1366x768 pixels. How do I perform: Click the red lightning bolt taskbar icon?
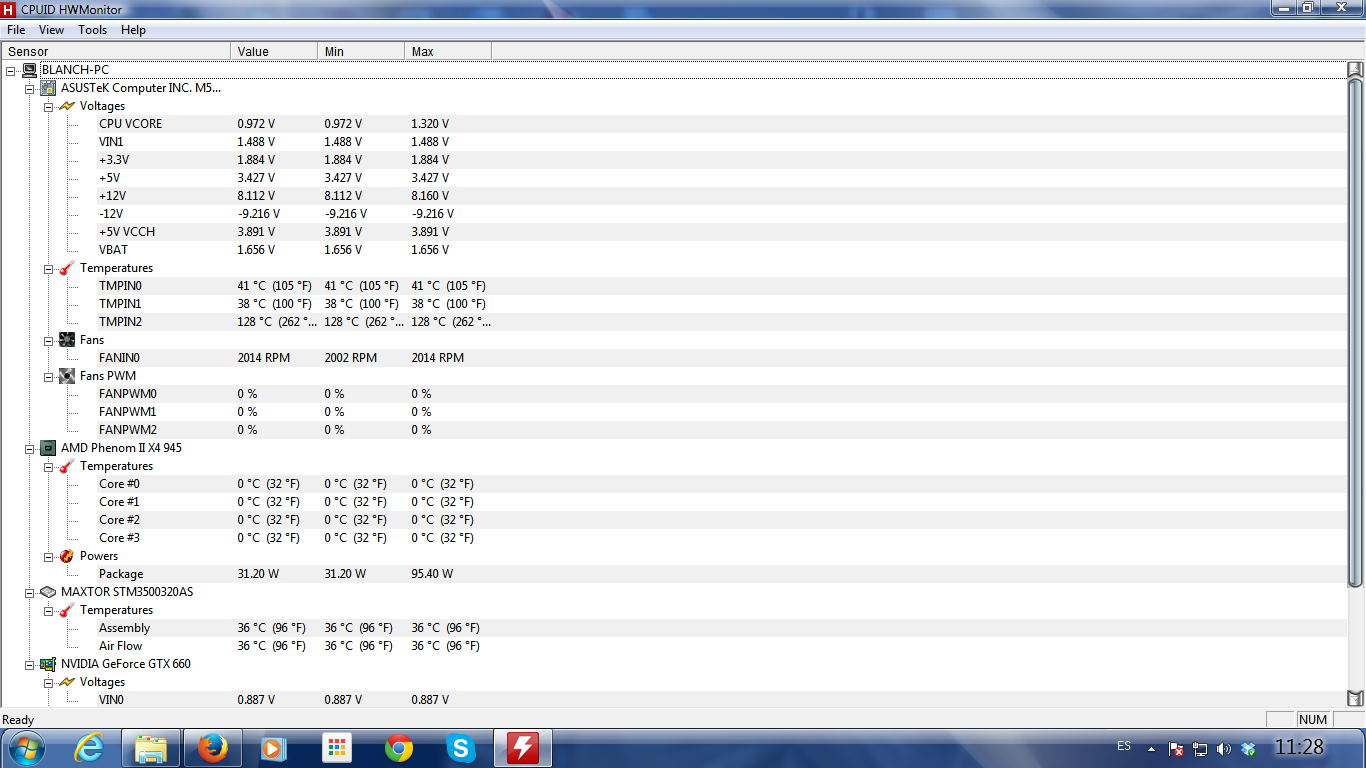point(523,748)
